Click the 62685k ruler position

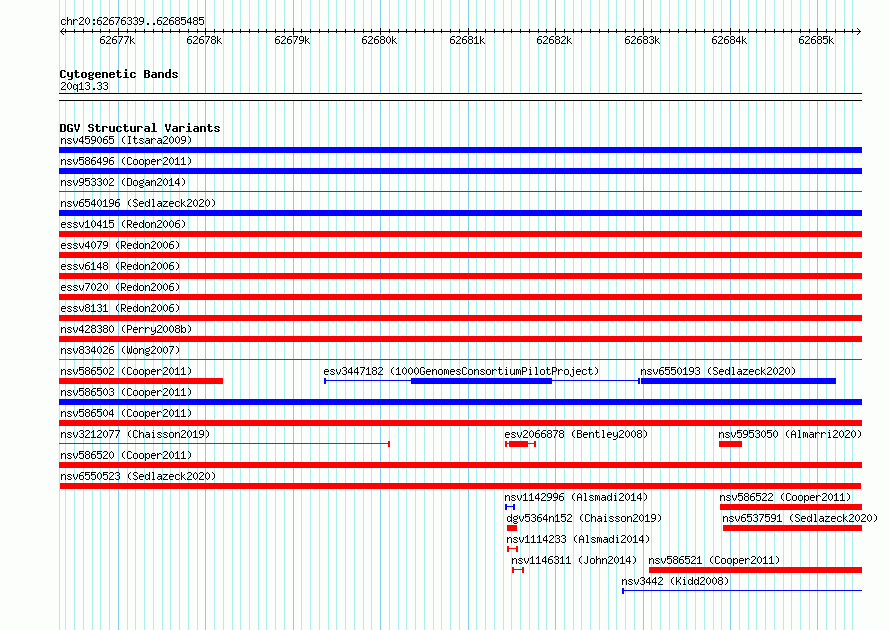(x=816, y=41)
